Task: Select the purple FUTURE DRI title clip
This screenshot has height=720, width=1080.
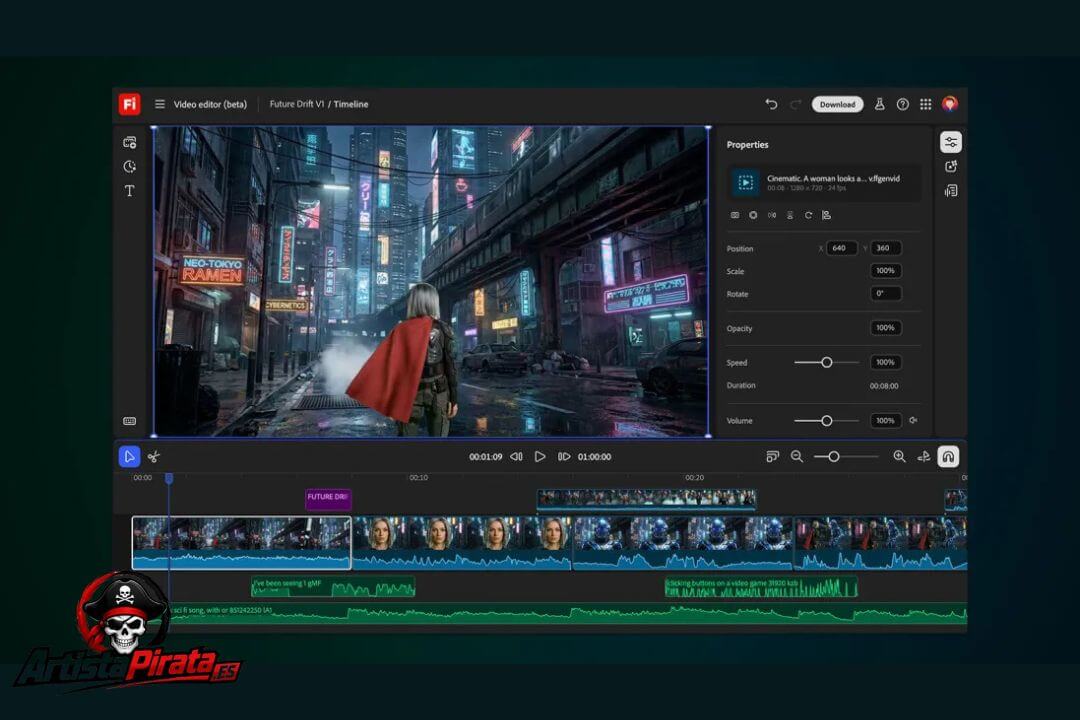Action: pyautogui.click(x=328, y=499)
